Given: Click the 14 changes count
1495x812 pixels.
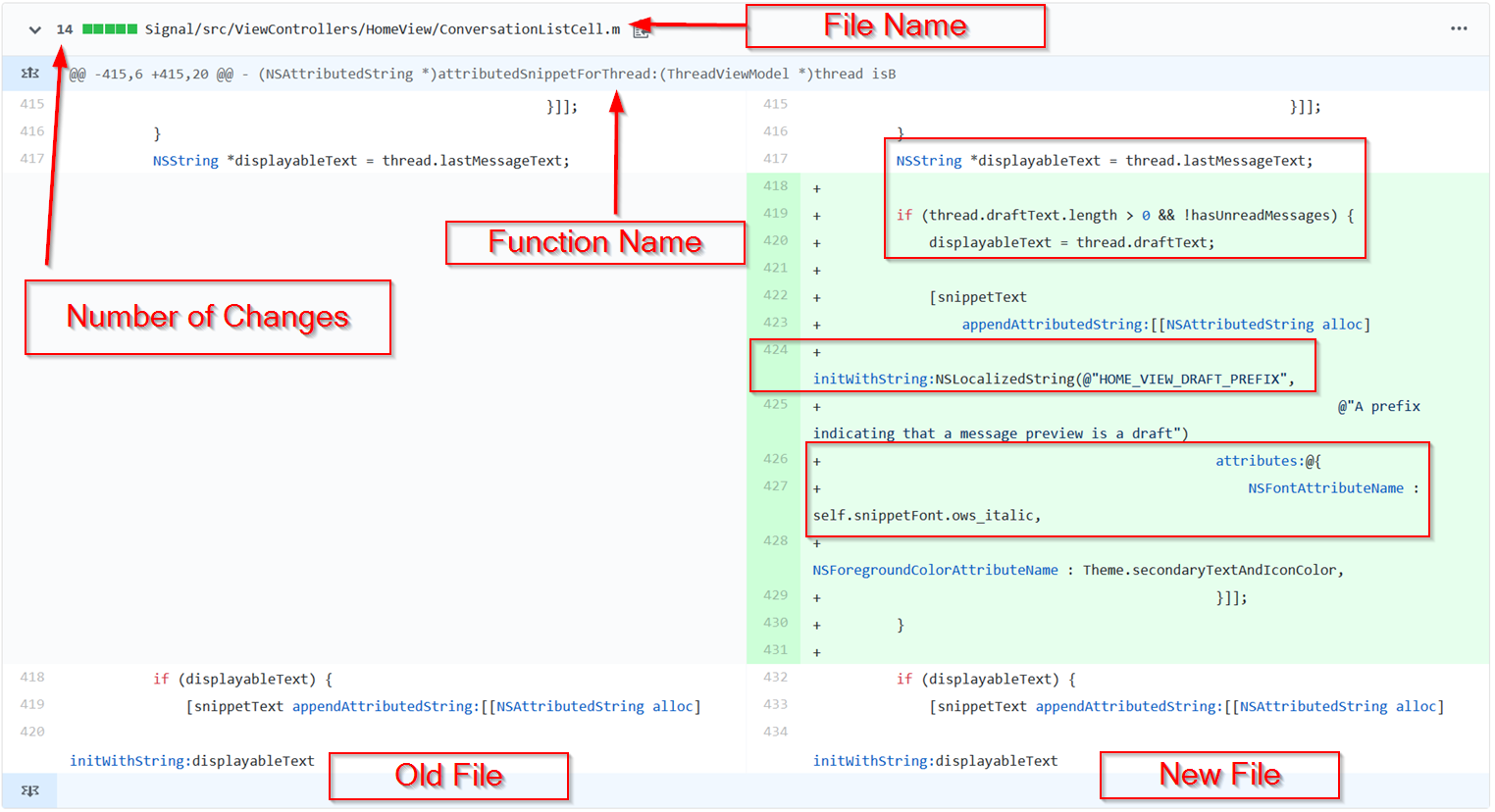Looking at the screenshot, I should click(65, 29).
